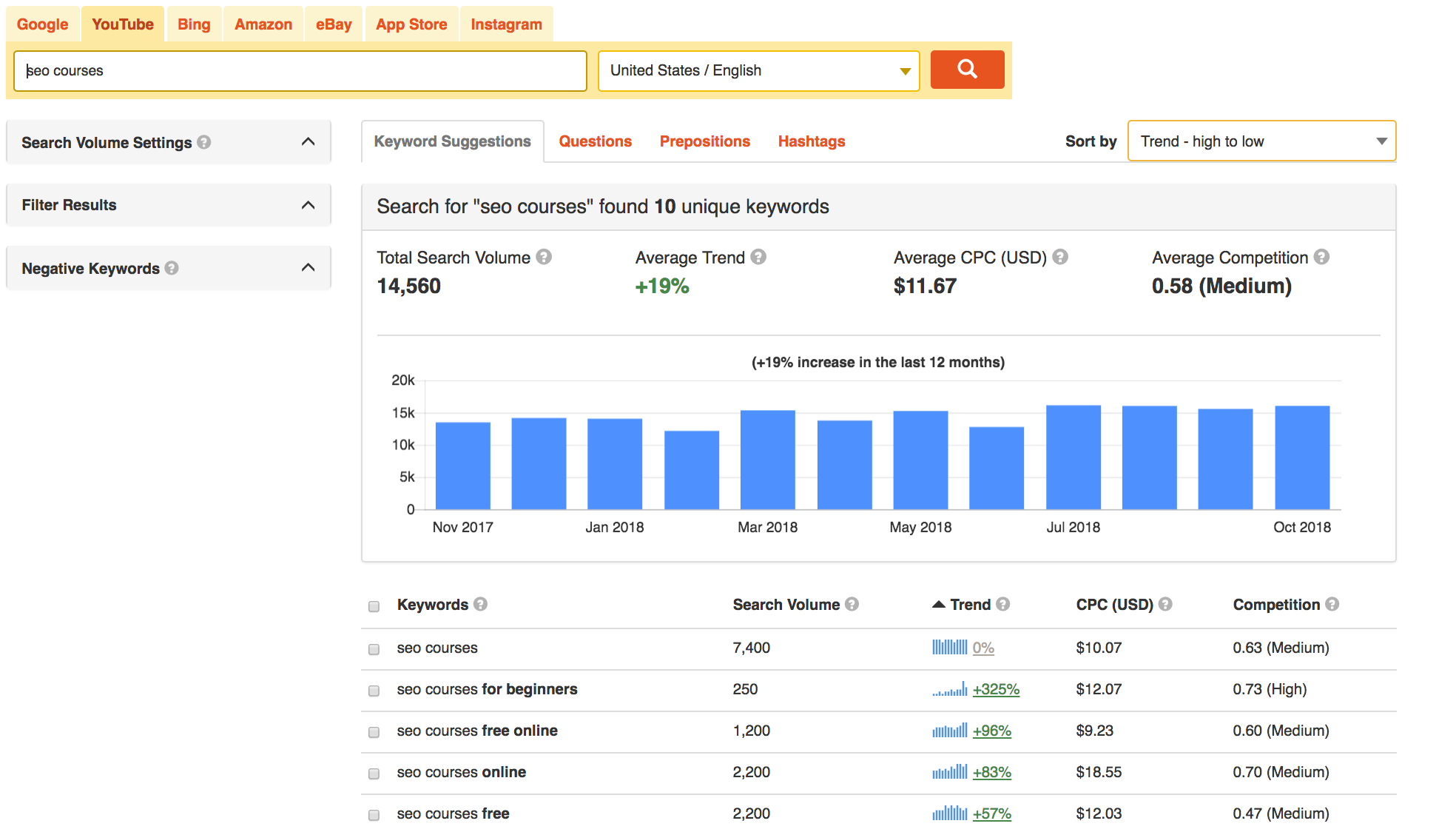The width and height of the screenshot is (1456, 832).
Task: Check the select-all Keywords header checkbox
Action: click(374, 606)
